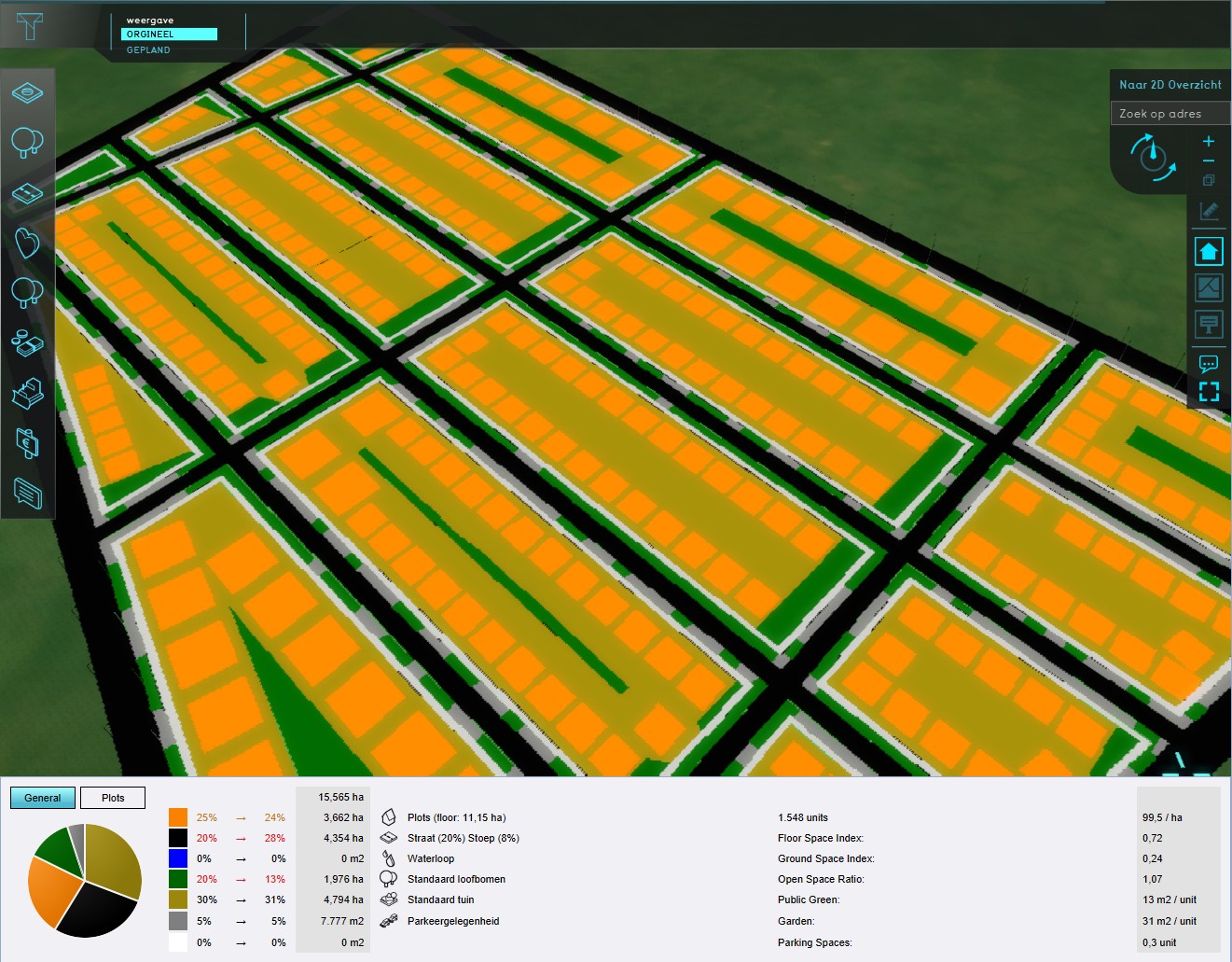
Task: Open the speech bubble chat icon
Action: click(x=1209, y=363)
